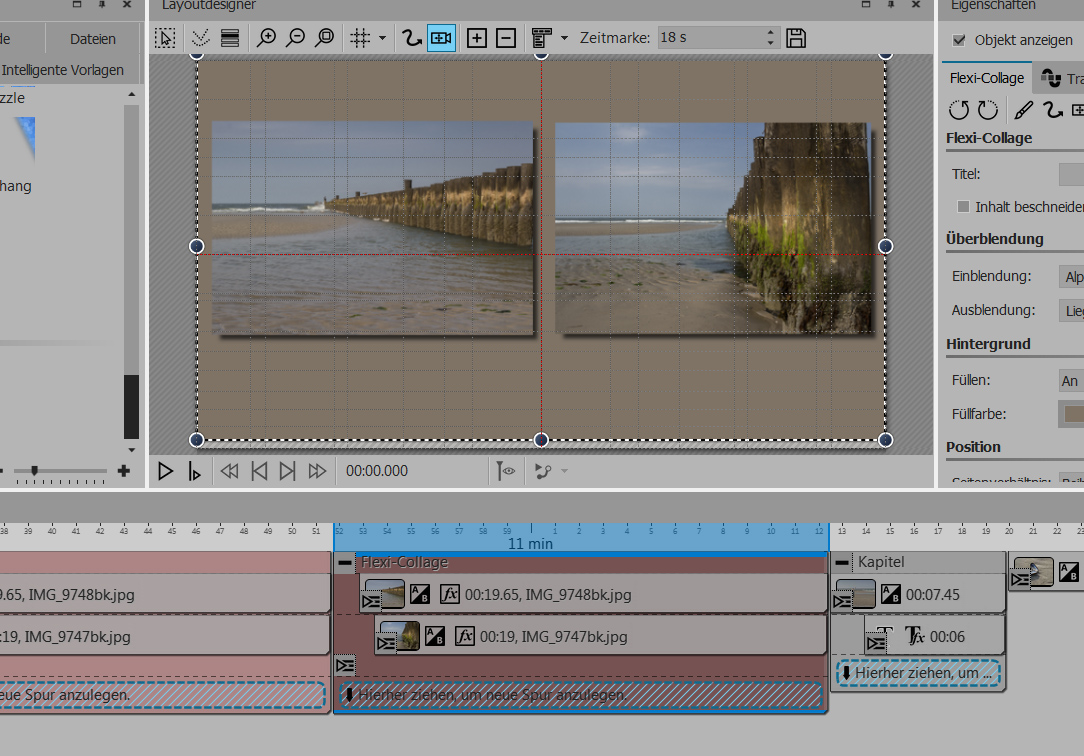Collapse the Flexi-Collage track in timeline
This screenshot has width=1084, height=756.
(x=345, y=563)
